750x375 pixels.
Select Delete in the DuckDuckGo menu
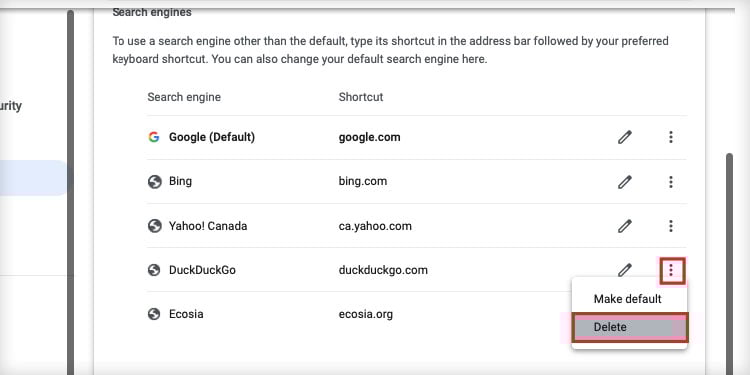pos(630,327)
